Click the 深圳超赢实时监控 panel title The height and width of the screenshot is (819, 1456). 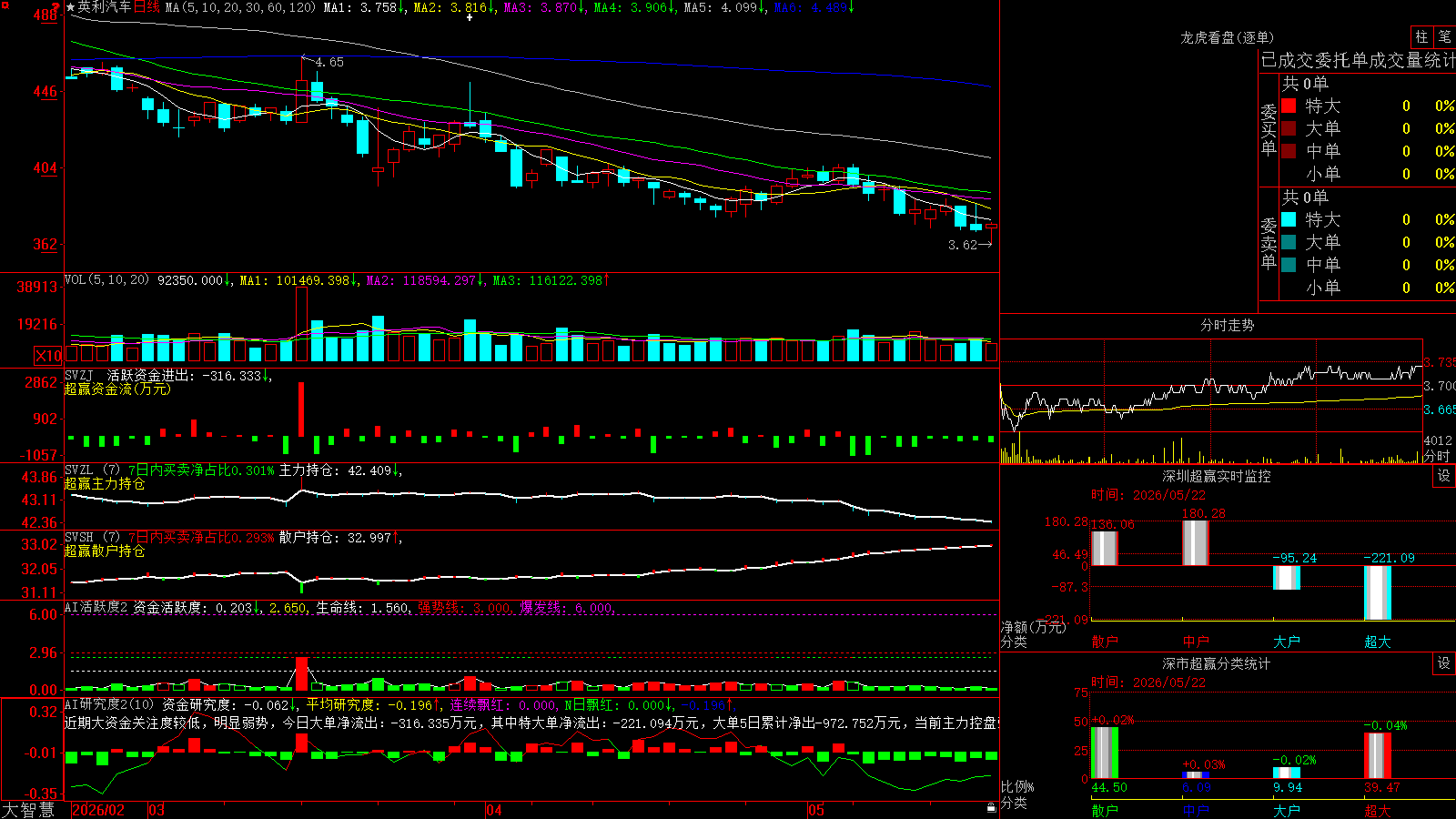(1217, 476)
